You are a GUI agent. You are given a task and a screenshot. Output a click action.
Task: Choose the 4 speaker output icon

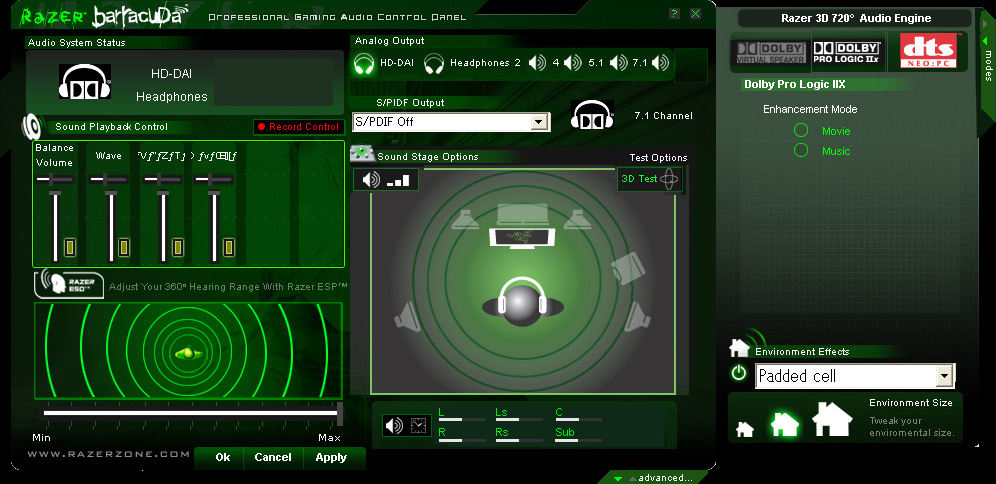point(572,63)
